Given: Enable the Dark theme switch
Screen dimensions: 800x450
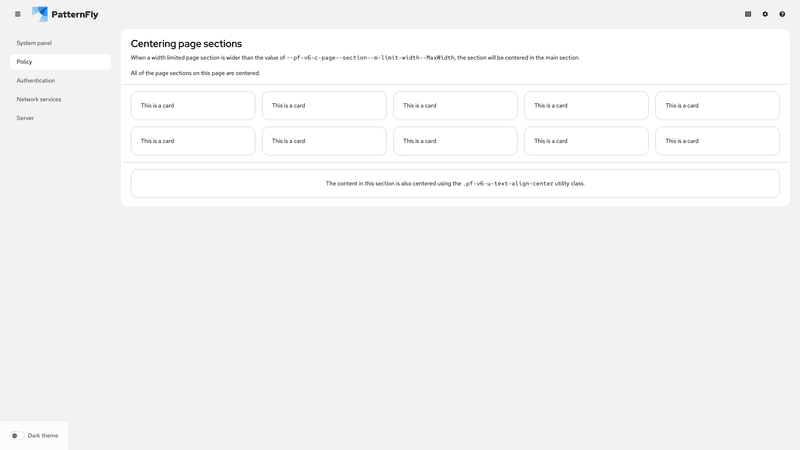Looking at the screenshot, I should tap(17, 436).
